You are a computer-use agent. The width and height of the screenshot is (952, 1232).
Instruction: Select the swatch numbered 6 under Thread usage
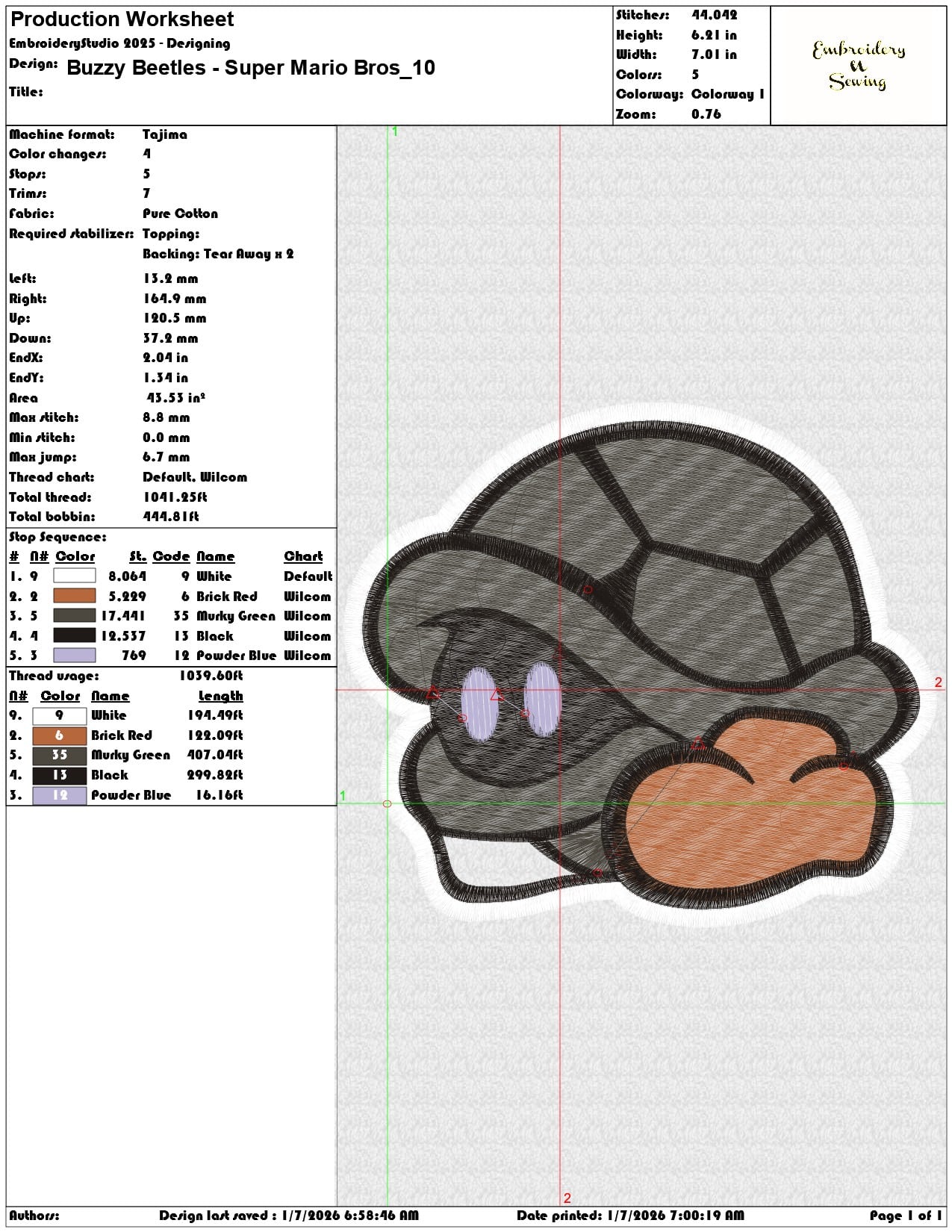pyautogui.click(x=60, y=735)
